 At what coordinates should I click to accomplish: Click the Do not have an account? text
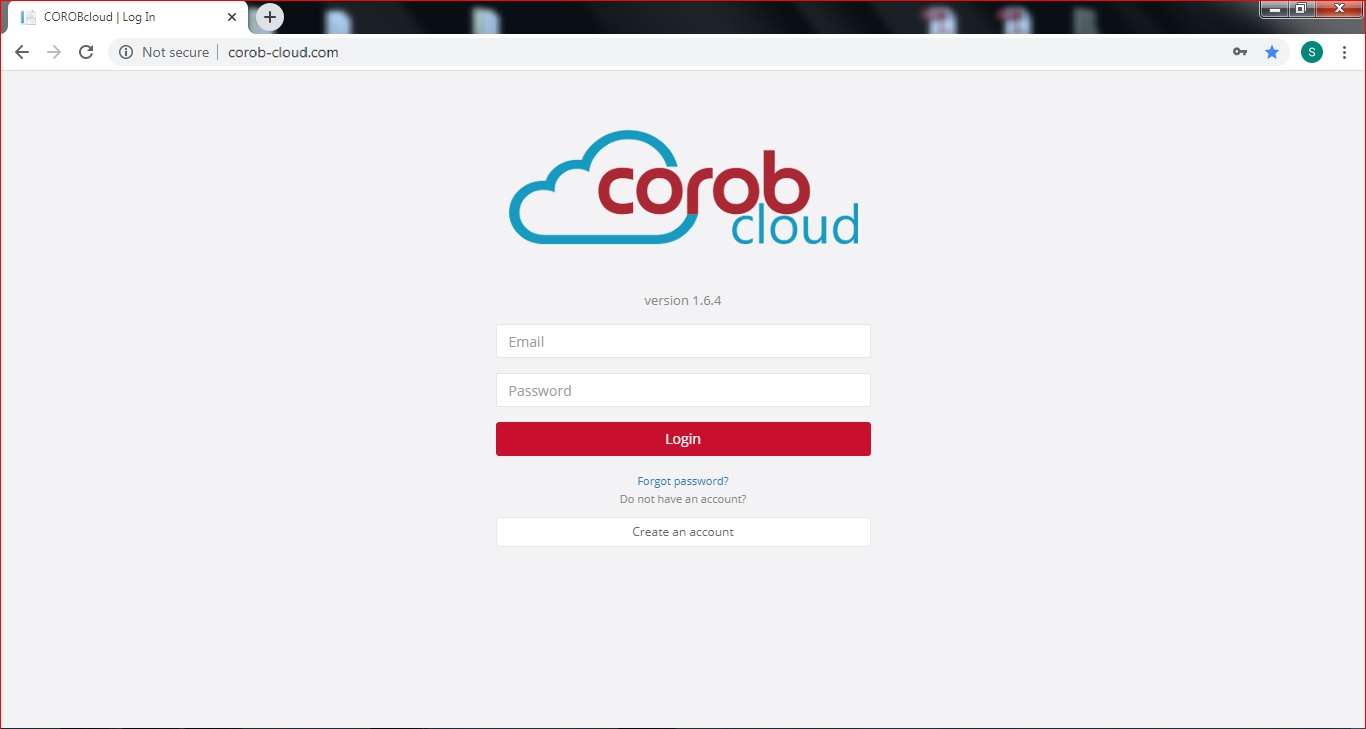pyautogui.click(x=683, y=499)
